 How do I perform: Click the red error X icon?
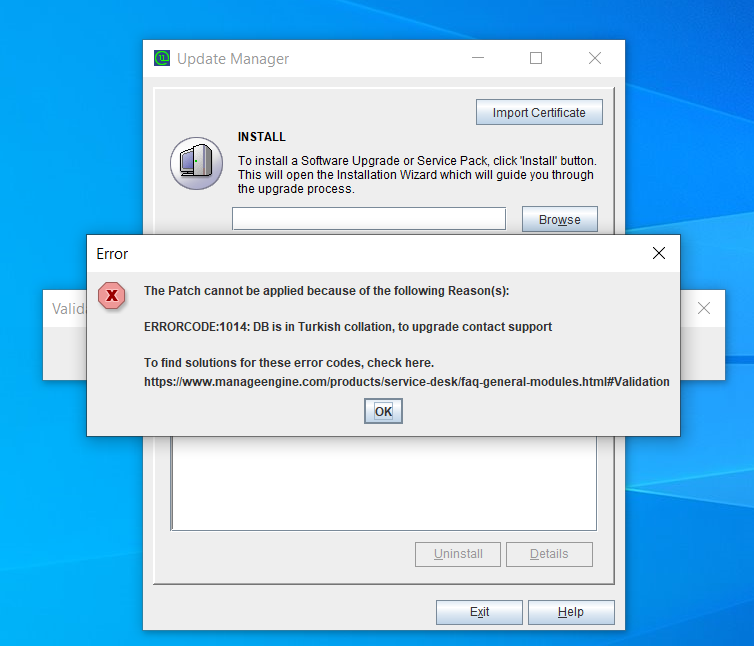112,295
